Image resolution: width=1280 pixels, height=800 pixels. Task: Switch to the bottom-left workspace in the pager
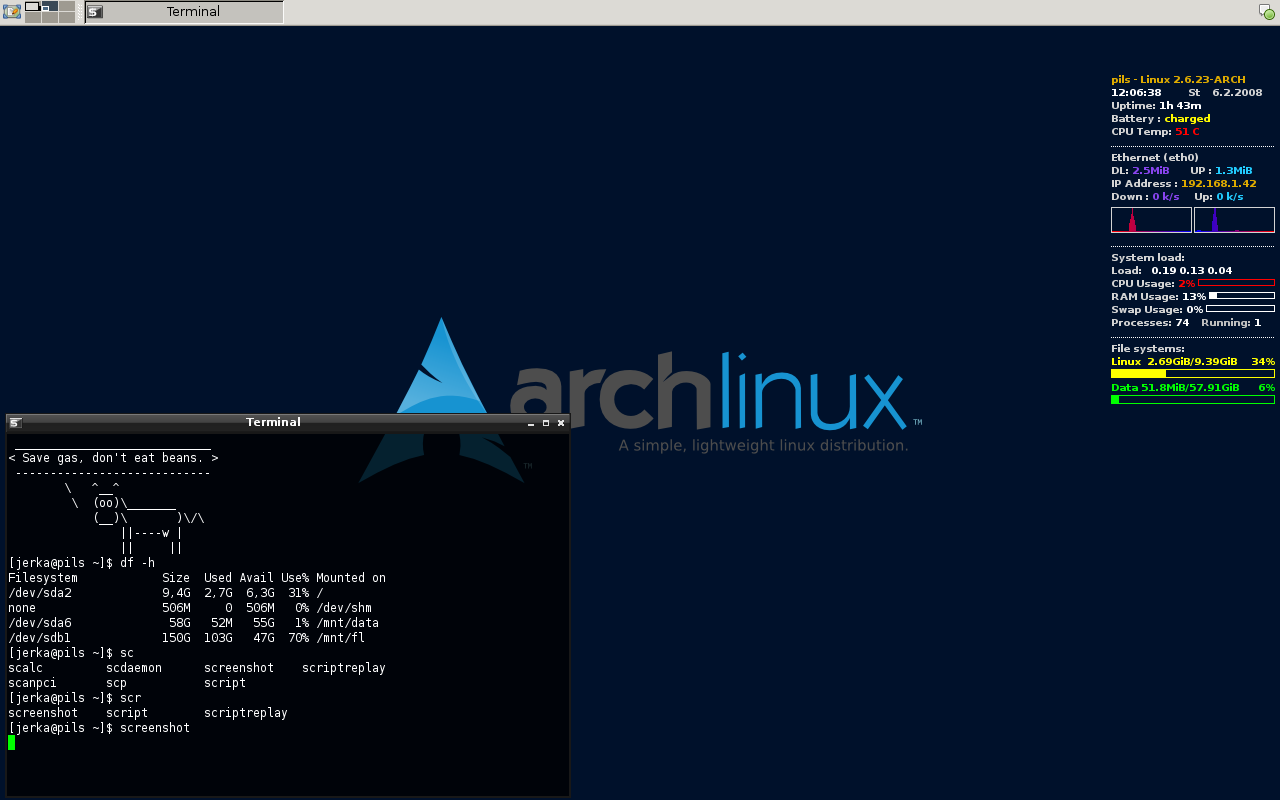tap(32, 18)
